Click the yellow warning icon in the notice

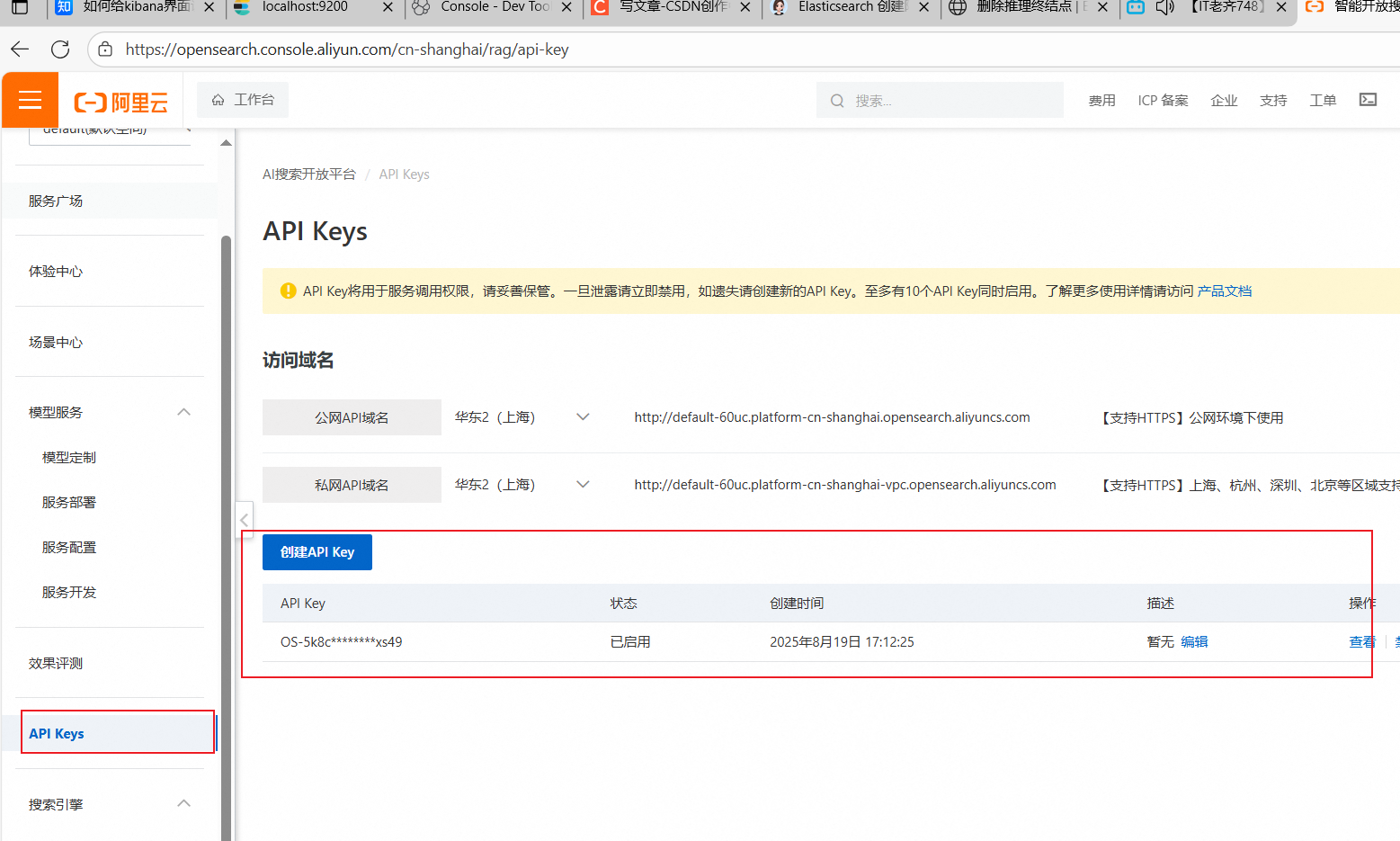289,291
